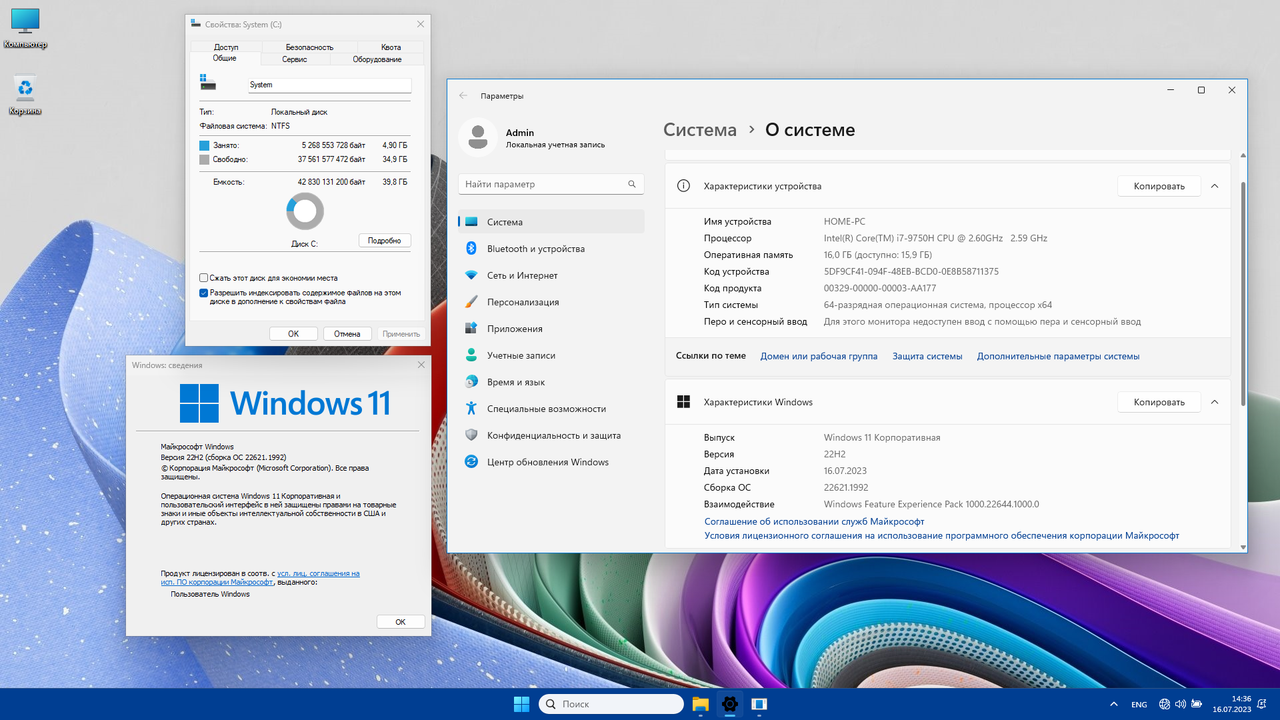Click the Приложения apps icon
Viewport: 1280px width, 720px height.
click(471, 329)
